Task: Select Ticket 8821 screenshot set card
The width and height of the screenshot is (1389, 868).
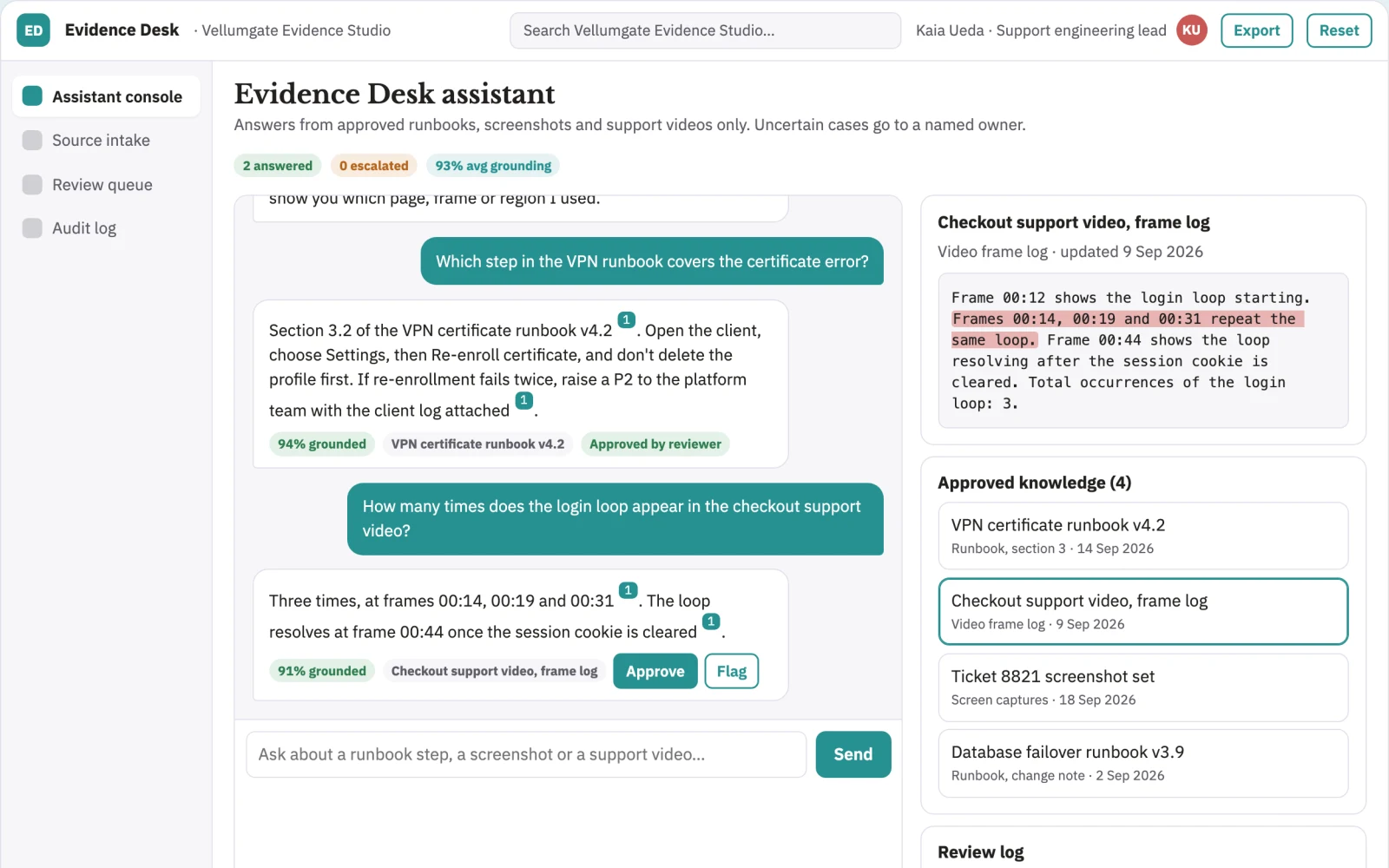Action: point(1142,687)
